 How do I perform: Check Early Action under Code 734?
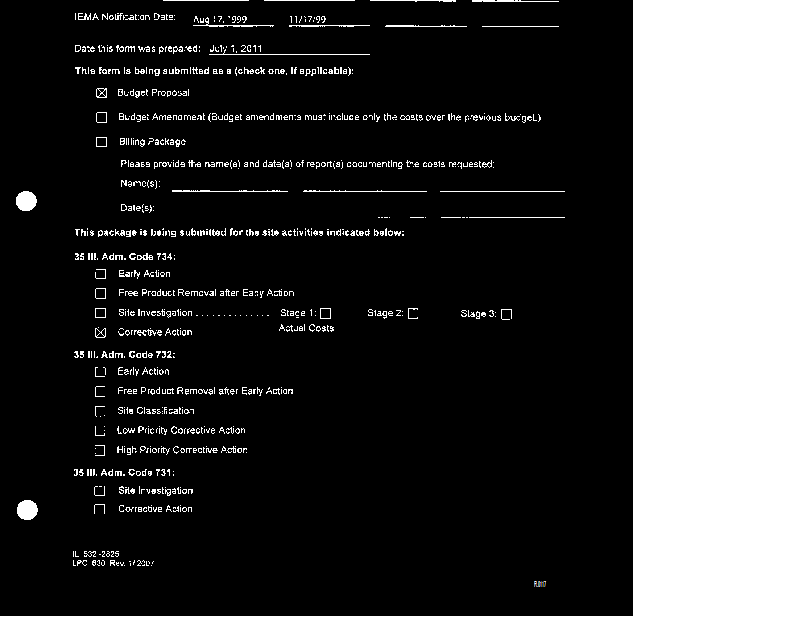[100, 274]
